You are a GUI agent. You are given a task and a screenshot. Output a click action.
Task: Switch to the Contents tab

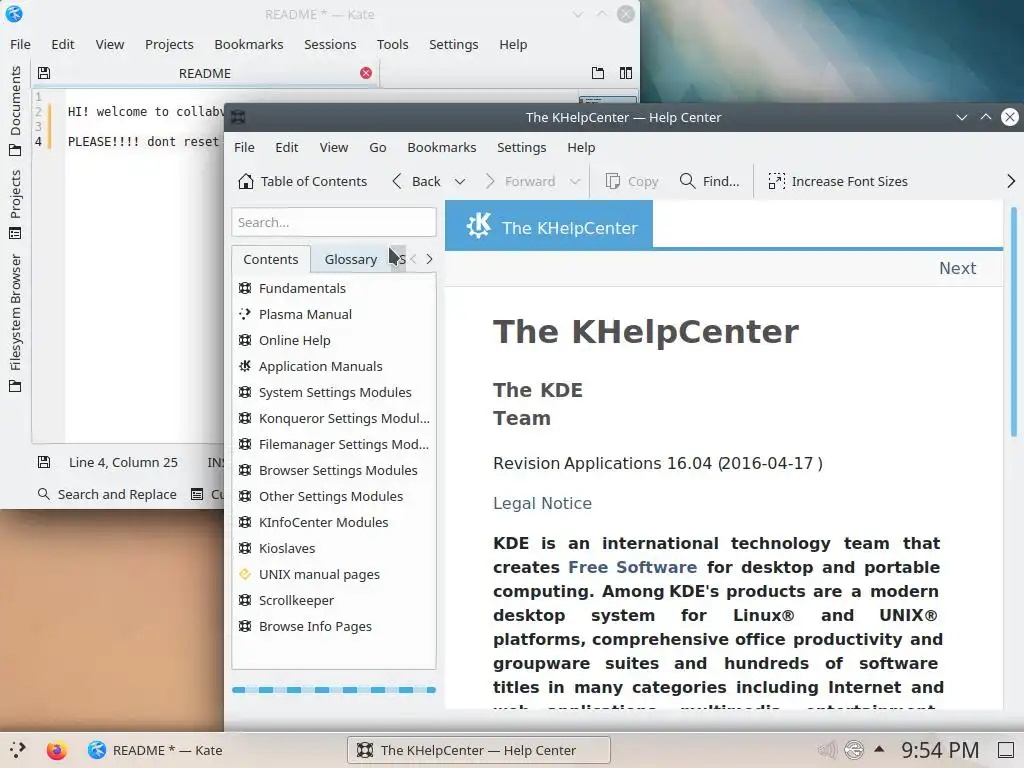(270, 259)
